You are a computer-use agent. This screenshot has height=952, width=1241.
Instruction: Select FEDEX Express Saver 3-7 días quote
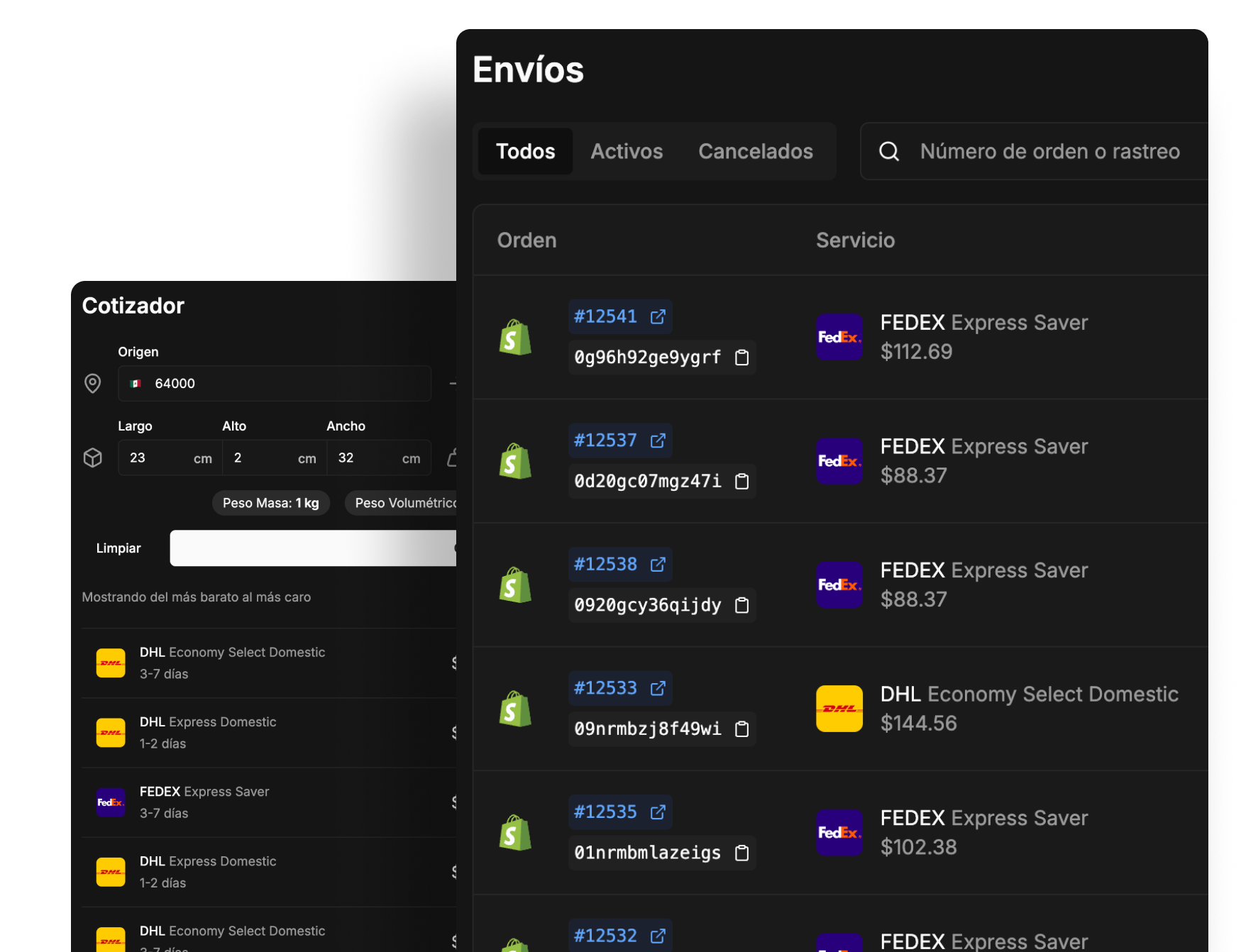(x=270, y=802)
